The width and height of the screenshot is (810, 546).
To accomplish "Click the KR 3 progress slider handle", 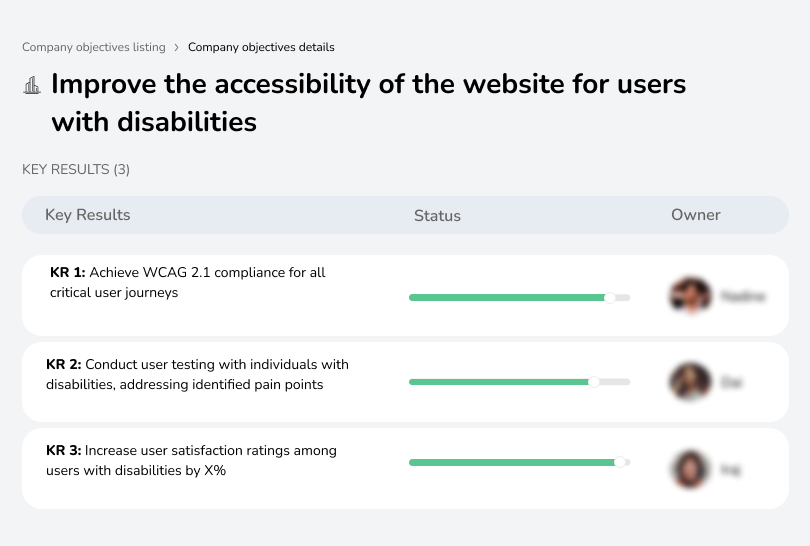I will point(620,462).
